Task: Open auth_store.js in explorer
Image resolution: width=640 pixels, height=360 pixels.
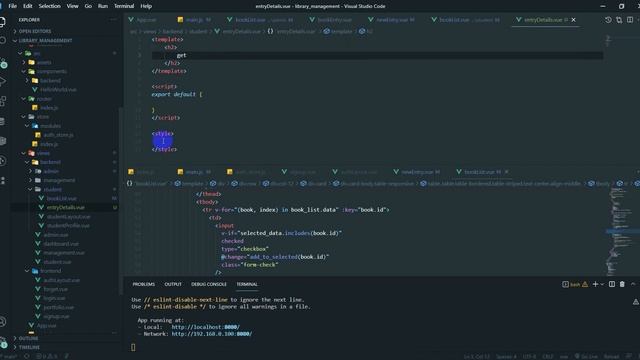Action: click(x=58, y=135)
